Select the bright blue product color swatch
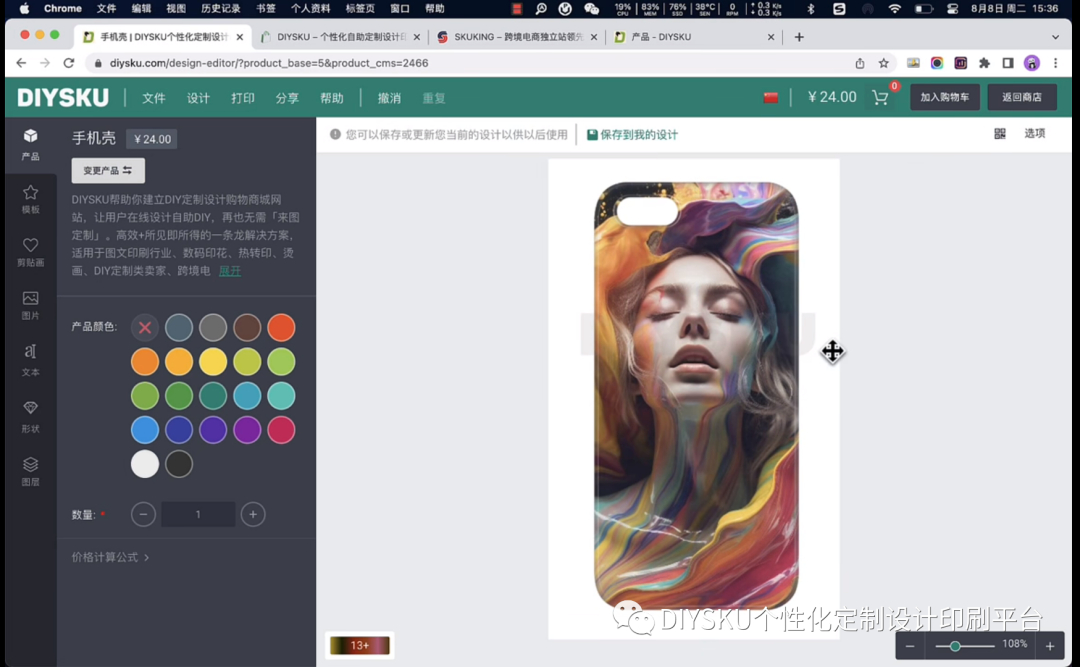 145,430
